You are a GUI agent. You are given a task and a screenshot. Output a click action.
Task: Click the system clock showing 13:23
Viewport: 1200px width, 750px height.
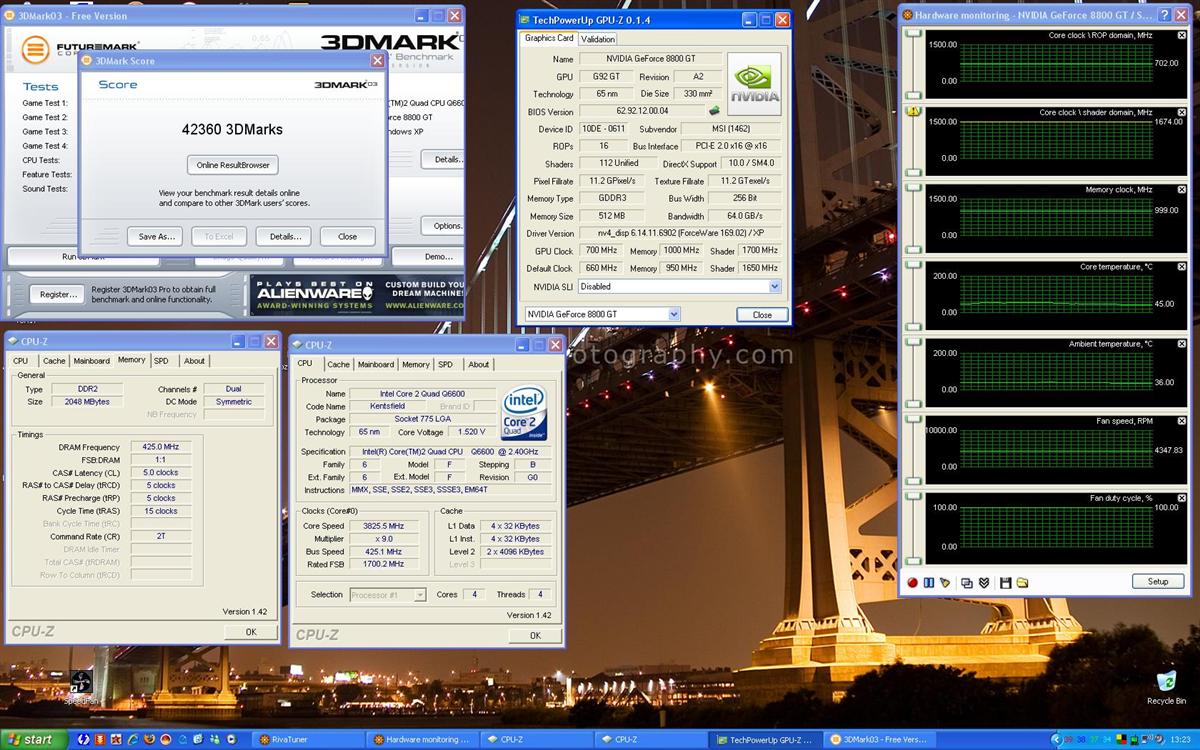[1180, 740]
